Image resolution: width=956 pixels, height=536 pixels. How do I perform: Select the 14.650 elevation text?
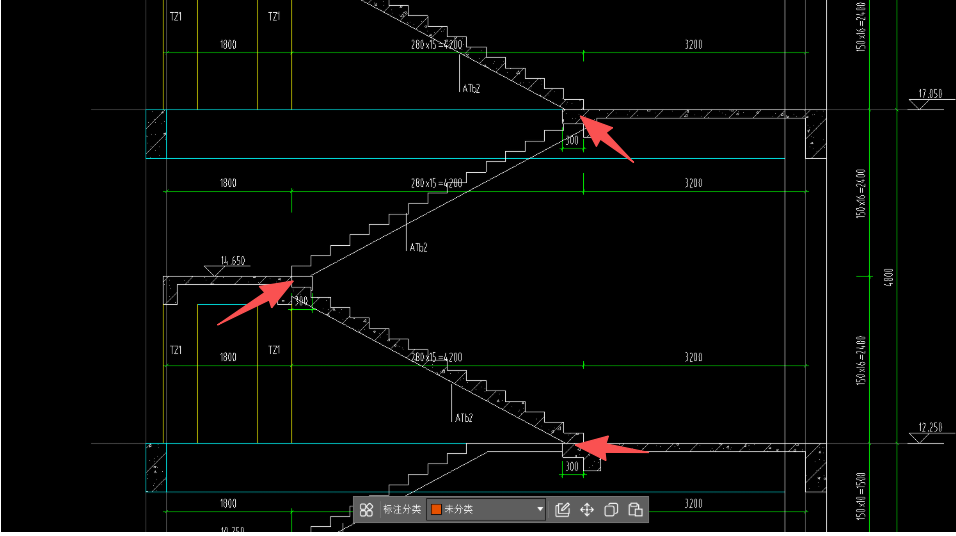coord(232,260)
